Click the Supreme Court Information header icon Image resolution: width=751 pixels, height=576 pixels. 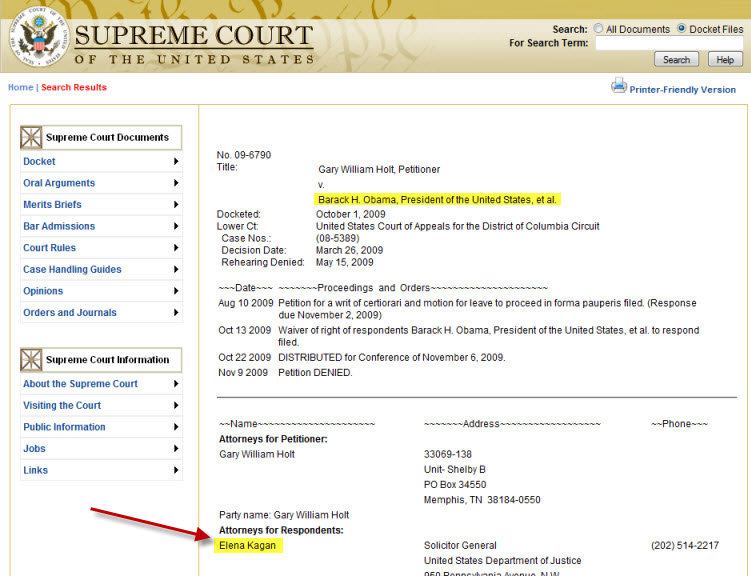[x=31, y=360]
